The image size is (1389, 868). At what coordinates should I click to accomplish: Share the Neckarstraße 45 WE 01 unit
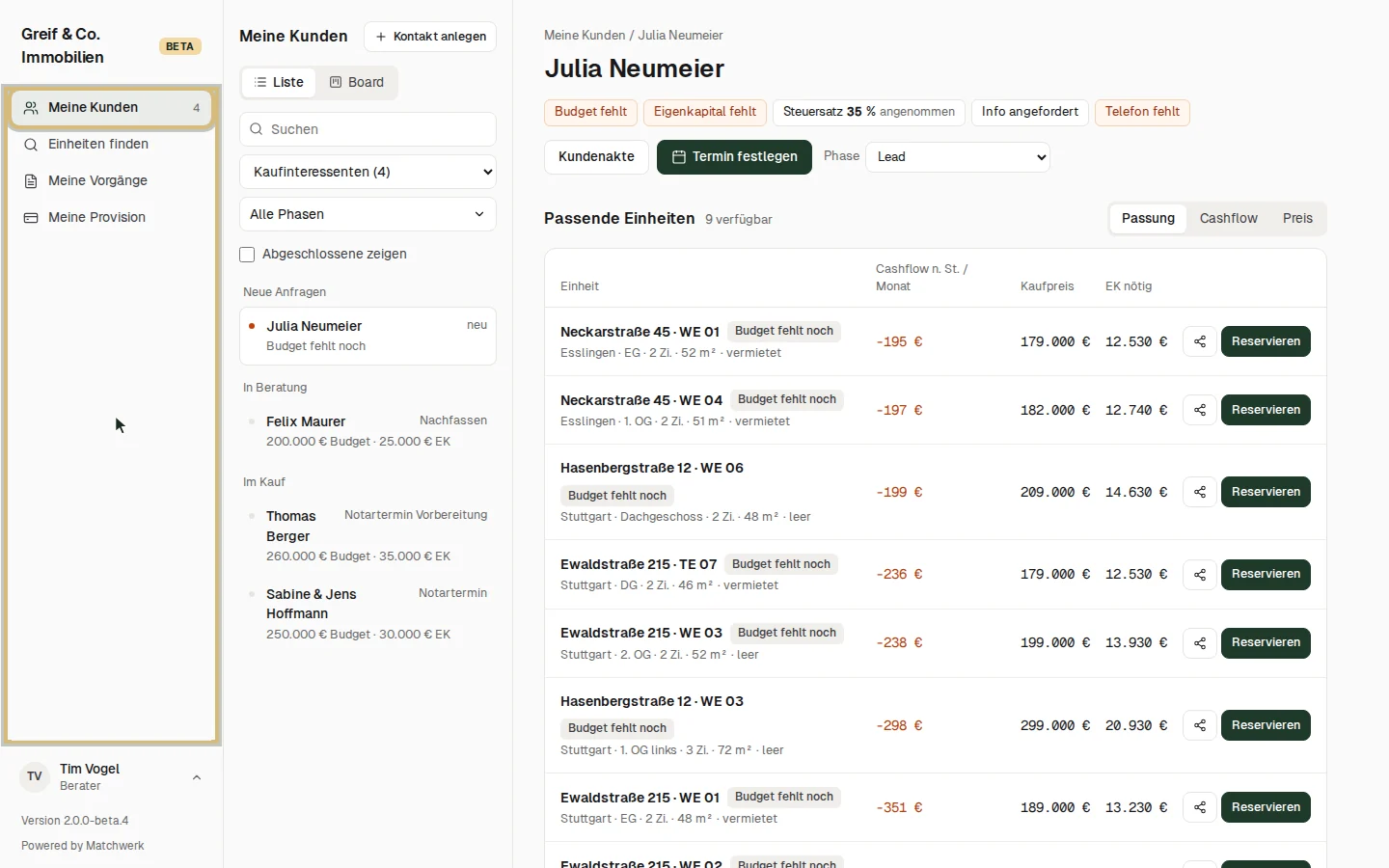[x=1200, y=341]
